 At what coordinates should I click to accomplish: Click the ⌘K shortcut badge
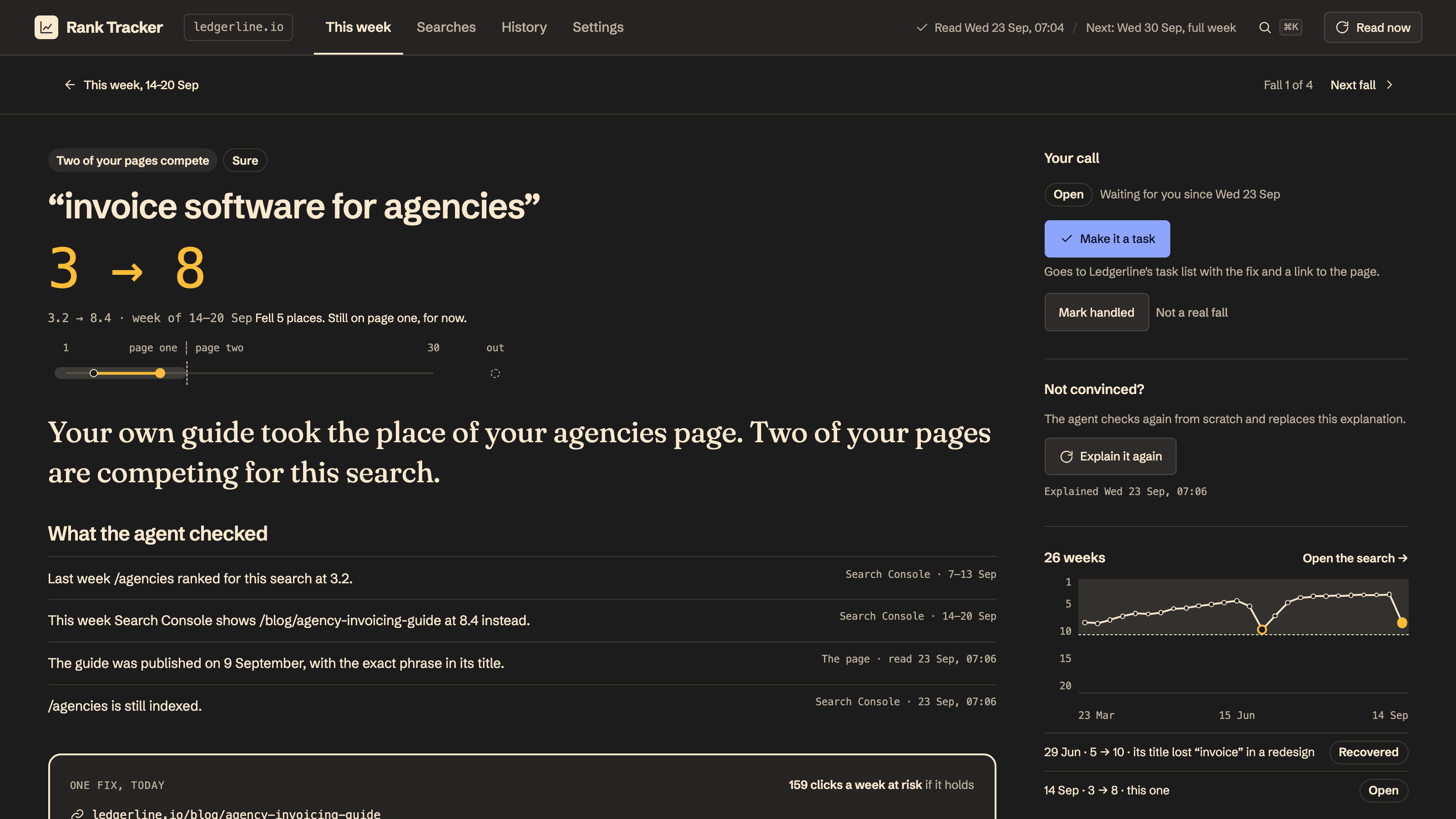pos(1291,27)
